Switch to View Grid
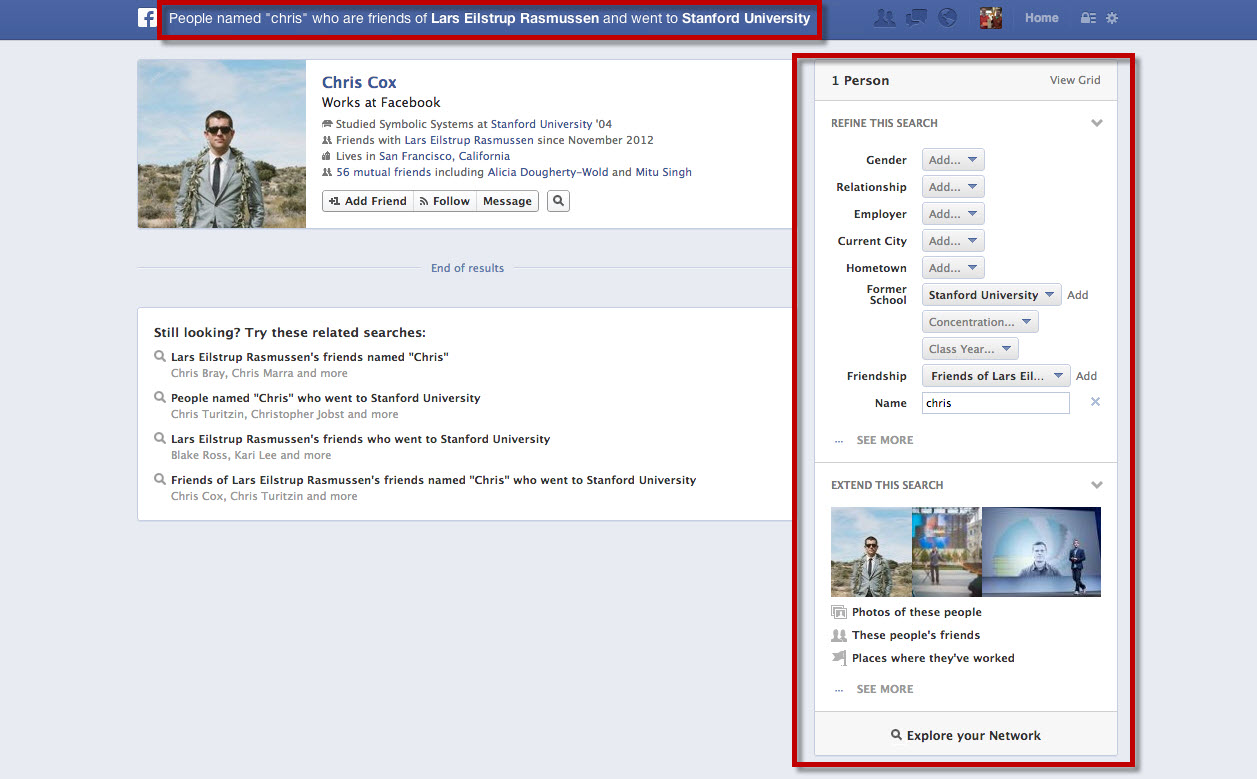Viewport: 1257px width, 779px height. click(x=1075, y=80)
